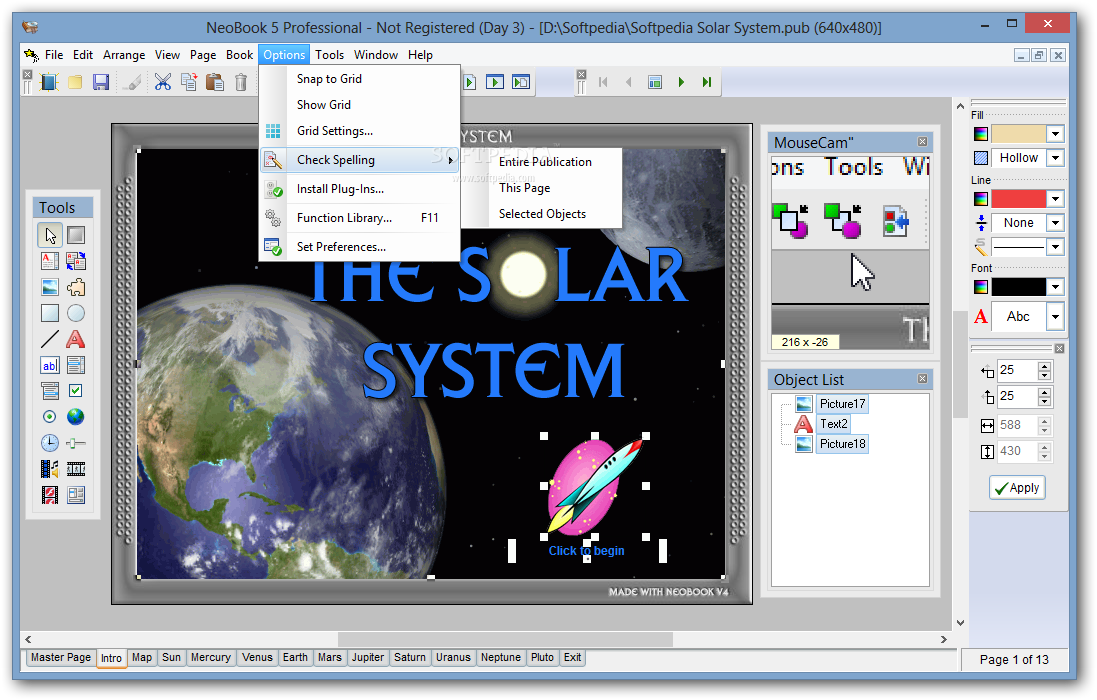Select the text entry field tool
Viewport: 1097px width, 700px height.
tap(50, 365)
